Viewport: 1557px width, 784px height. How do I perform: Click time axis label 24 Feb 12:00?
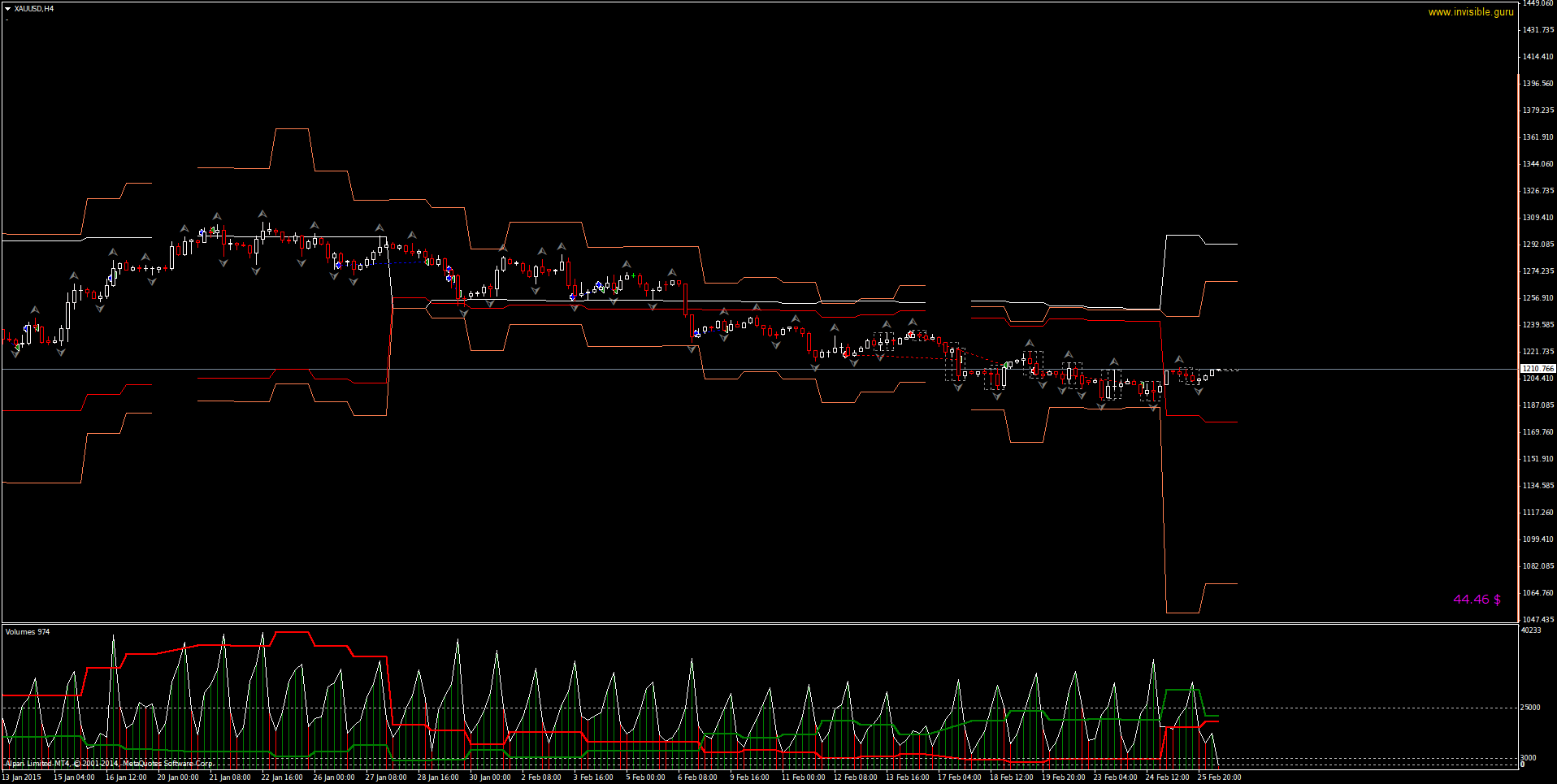pyautogui.click(x=1168, y=778)
